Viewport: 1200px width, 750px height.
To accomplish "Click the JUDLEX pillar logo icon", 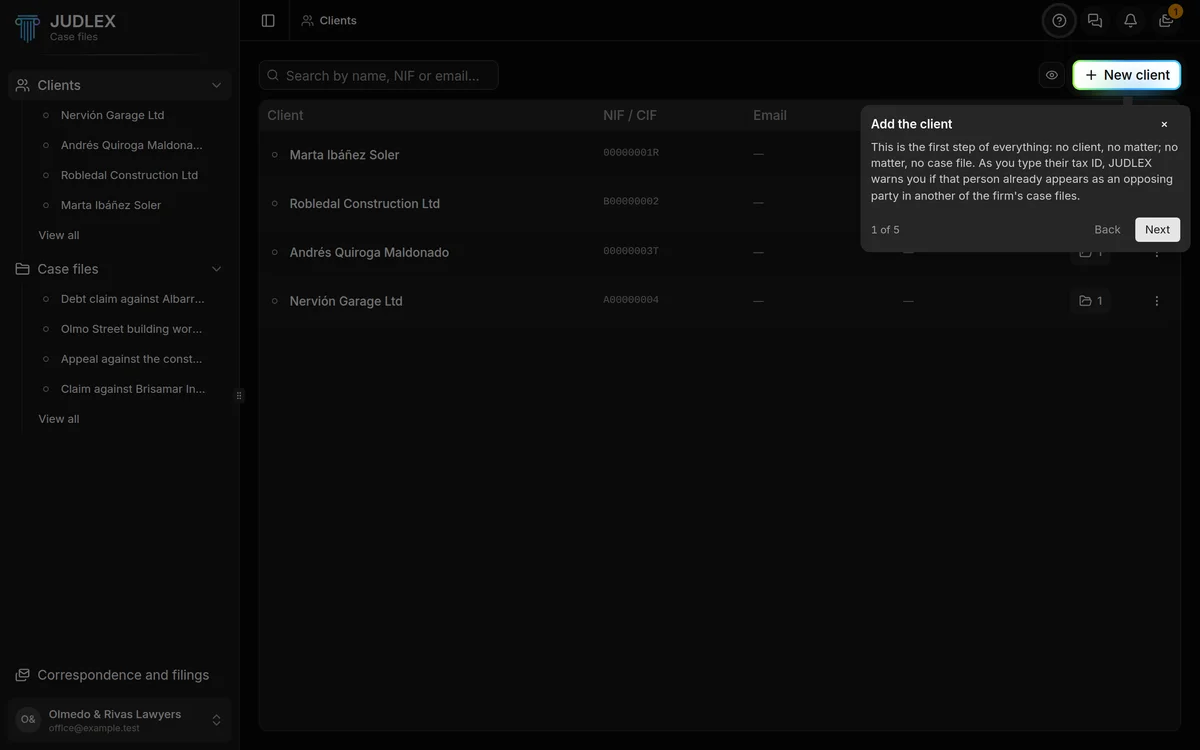I will [x=27, y=27].
